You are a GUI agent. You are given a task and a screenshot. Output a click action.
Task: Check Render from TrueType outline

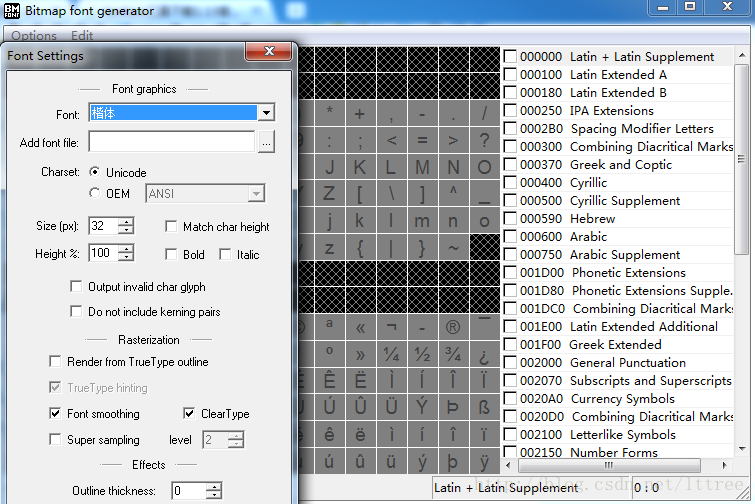[55, 362]
